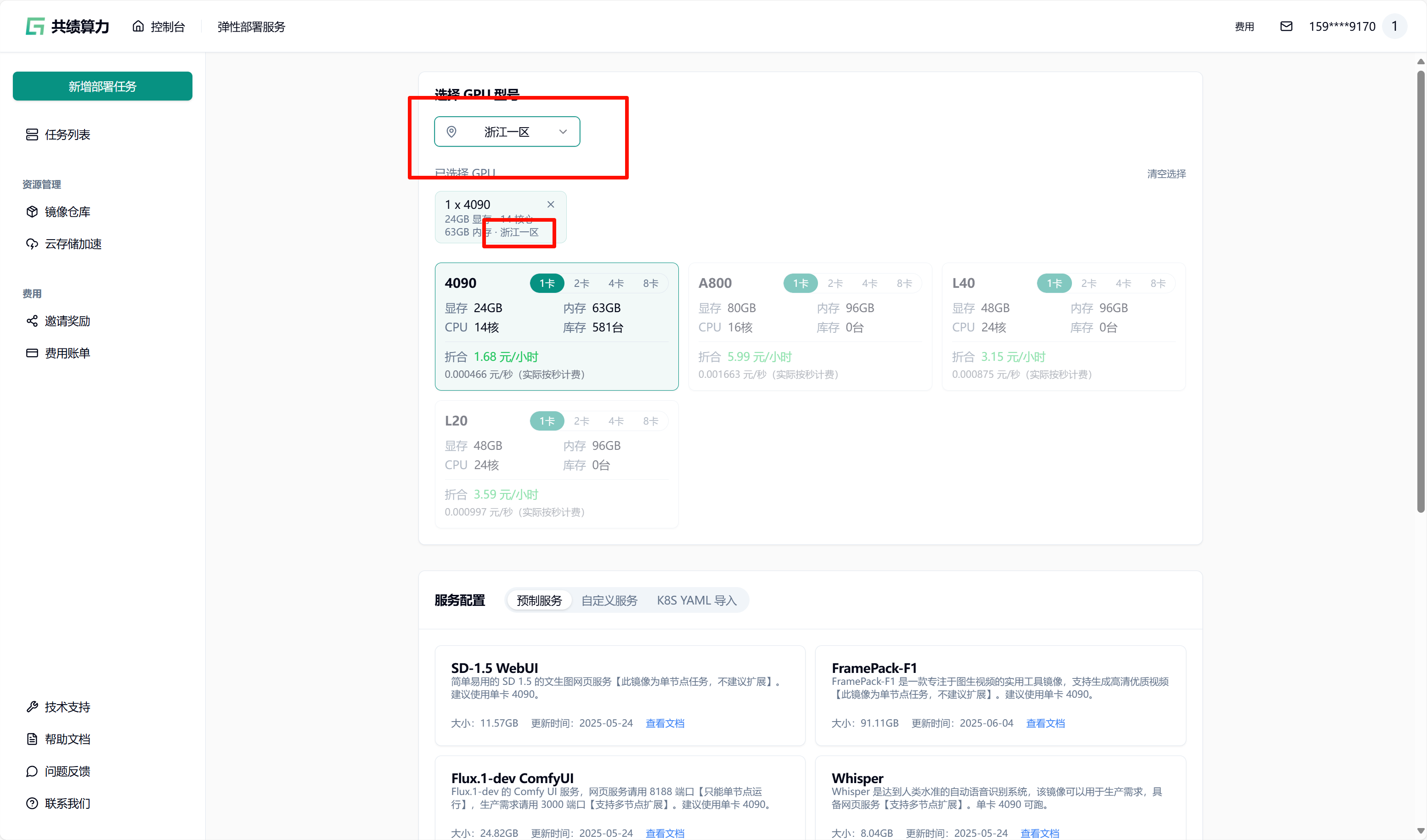Click 控制台 home icon
Viewport: 1427px width, 840px height.
(x=138, y=26)
